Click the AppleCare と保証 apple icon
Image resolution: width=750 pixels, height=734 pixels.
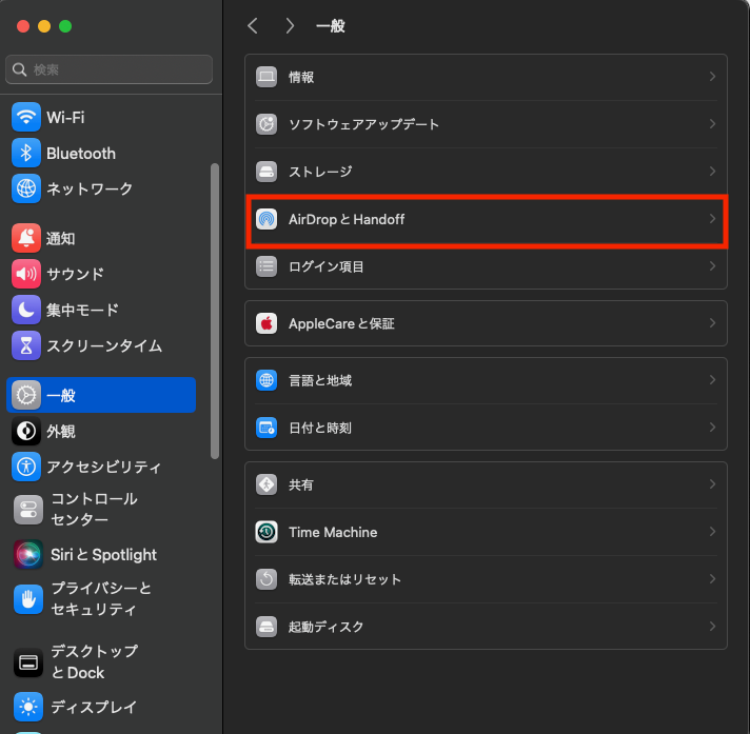pos(266,323)
